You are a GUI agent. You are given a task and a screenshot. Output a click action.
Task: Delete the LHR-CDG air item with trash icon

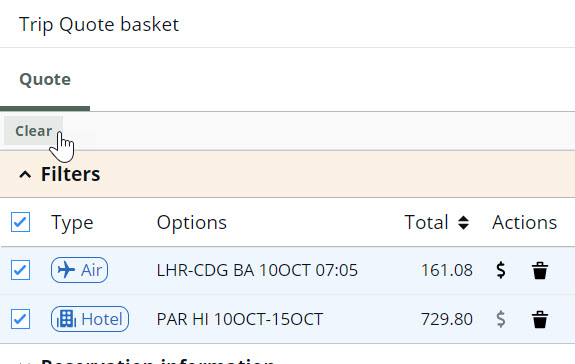(540, 271)
